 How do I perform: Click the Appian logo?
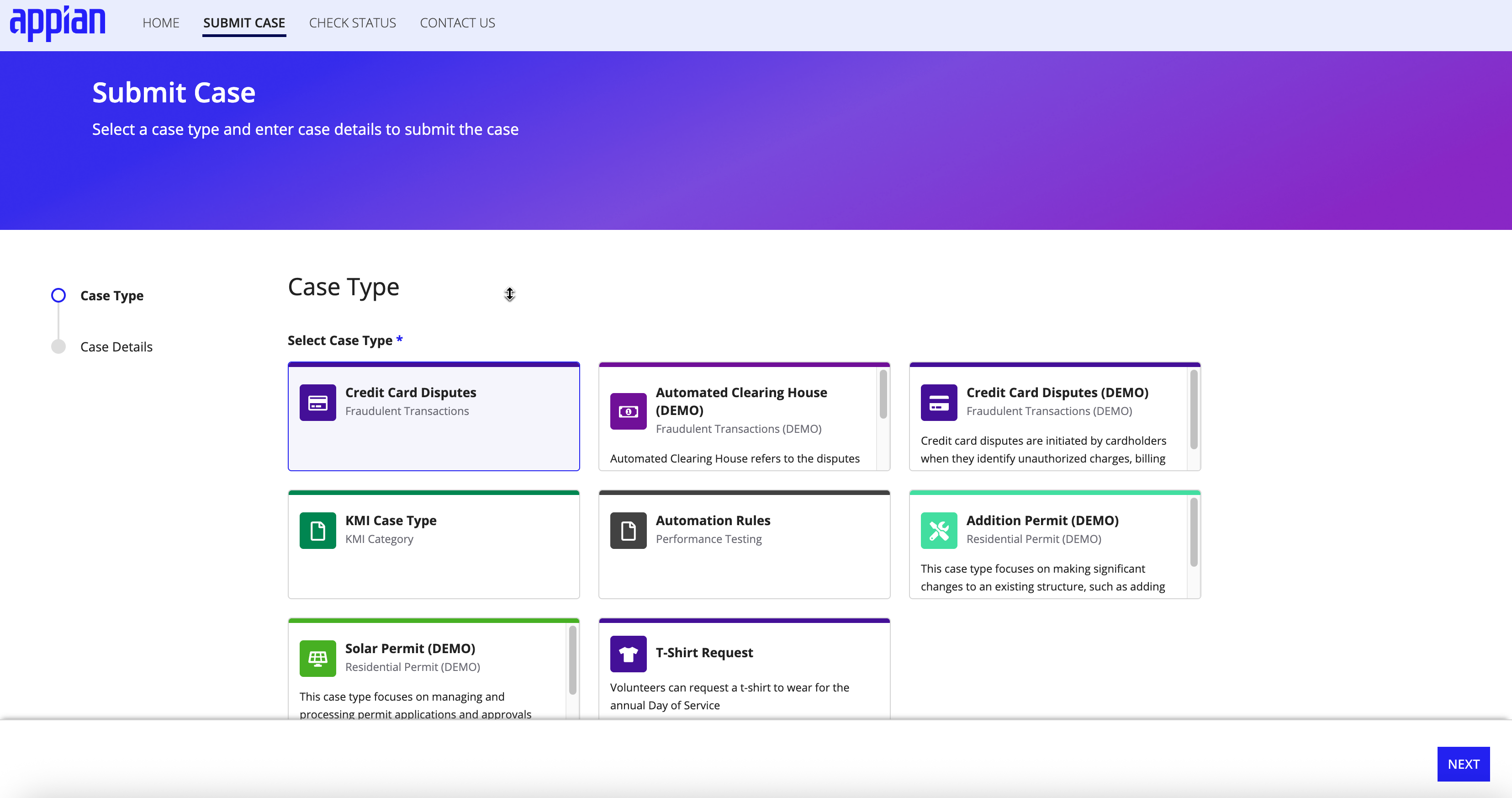(58, 23)
